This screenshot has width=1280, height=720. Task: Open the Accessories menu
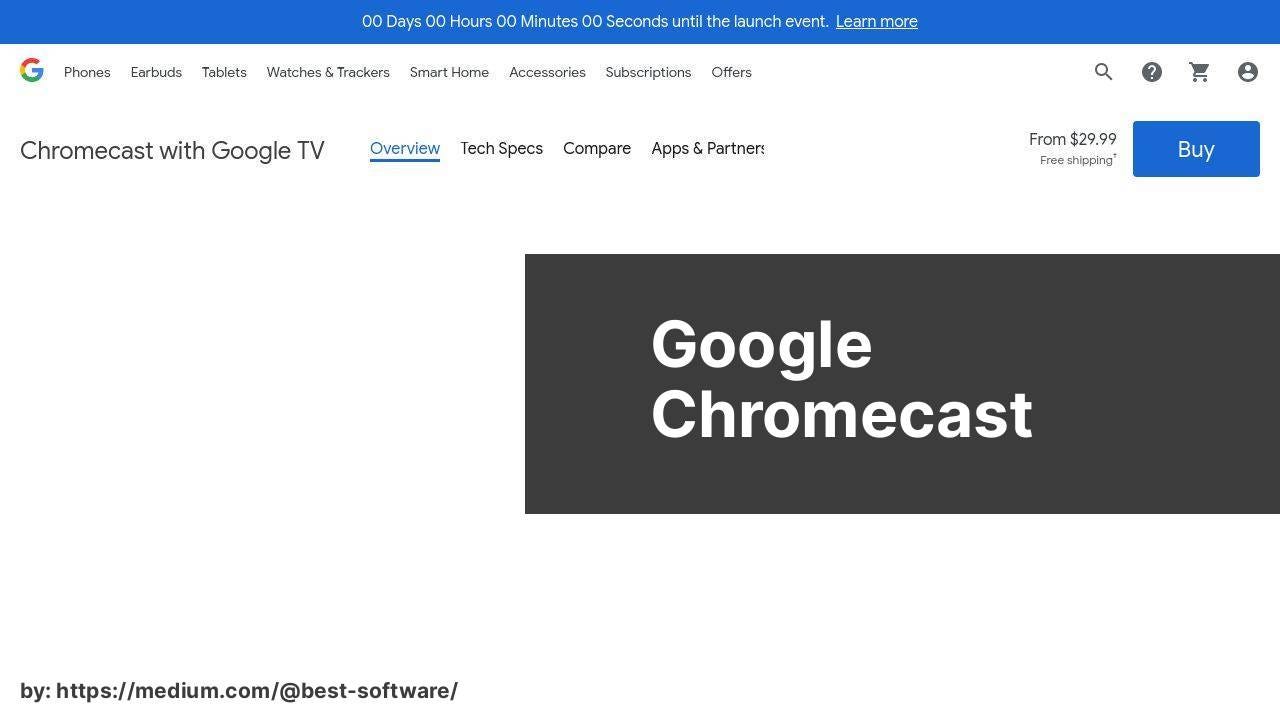pos(547,72)
